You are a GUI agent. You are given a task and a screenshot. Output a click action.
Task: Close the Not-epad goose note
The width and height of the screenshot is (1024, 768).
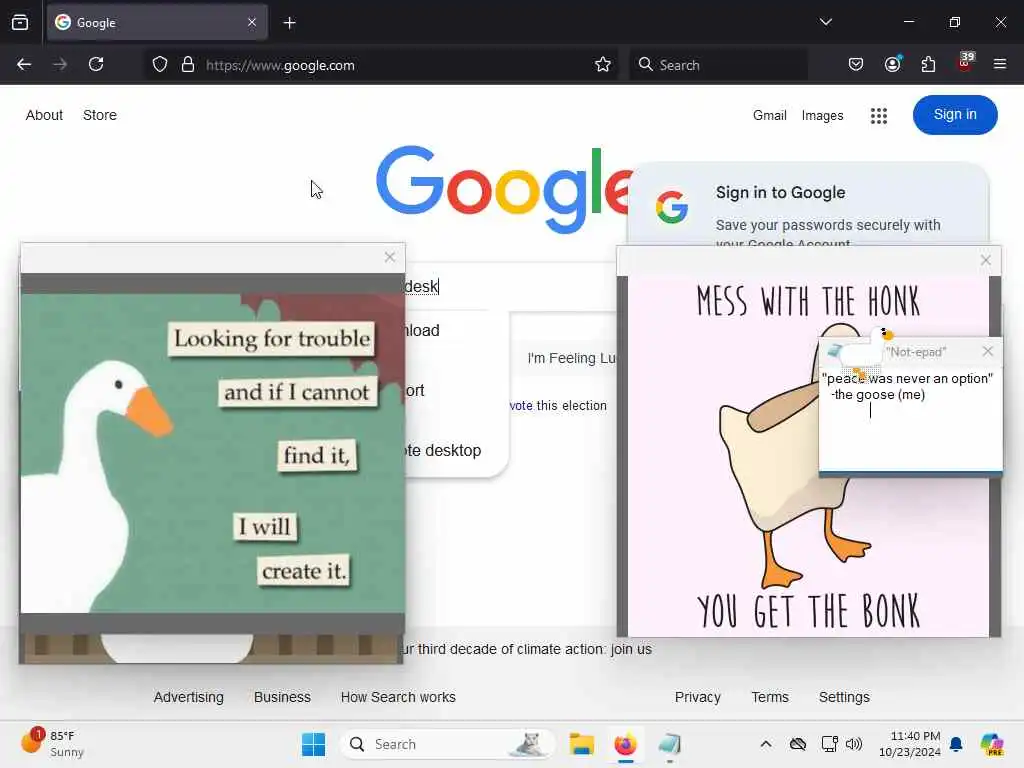pos(987,351)
